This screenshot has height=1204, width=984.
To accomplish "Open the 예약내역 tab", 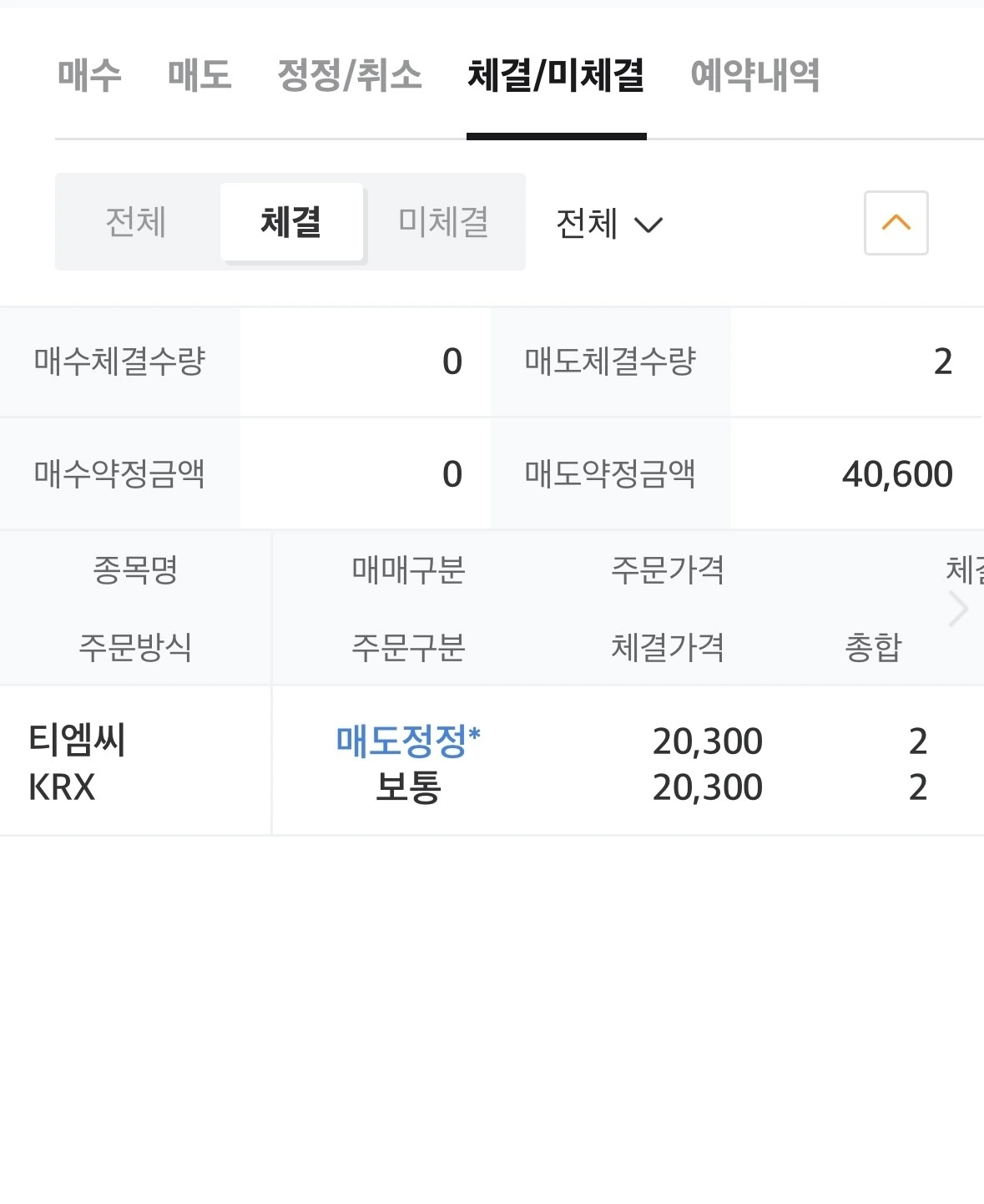I will [754, 75].
